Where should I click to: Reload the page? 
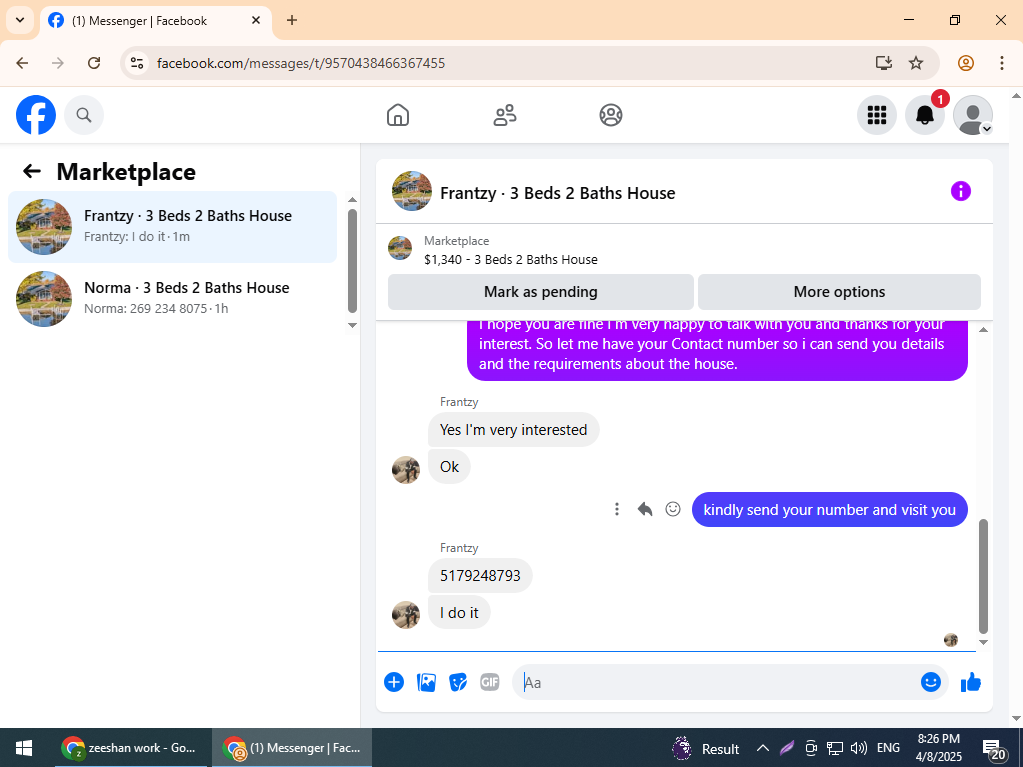[94, 63]
